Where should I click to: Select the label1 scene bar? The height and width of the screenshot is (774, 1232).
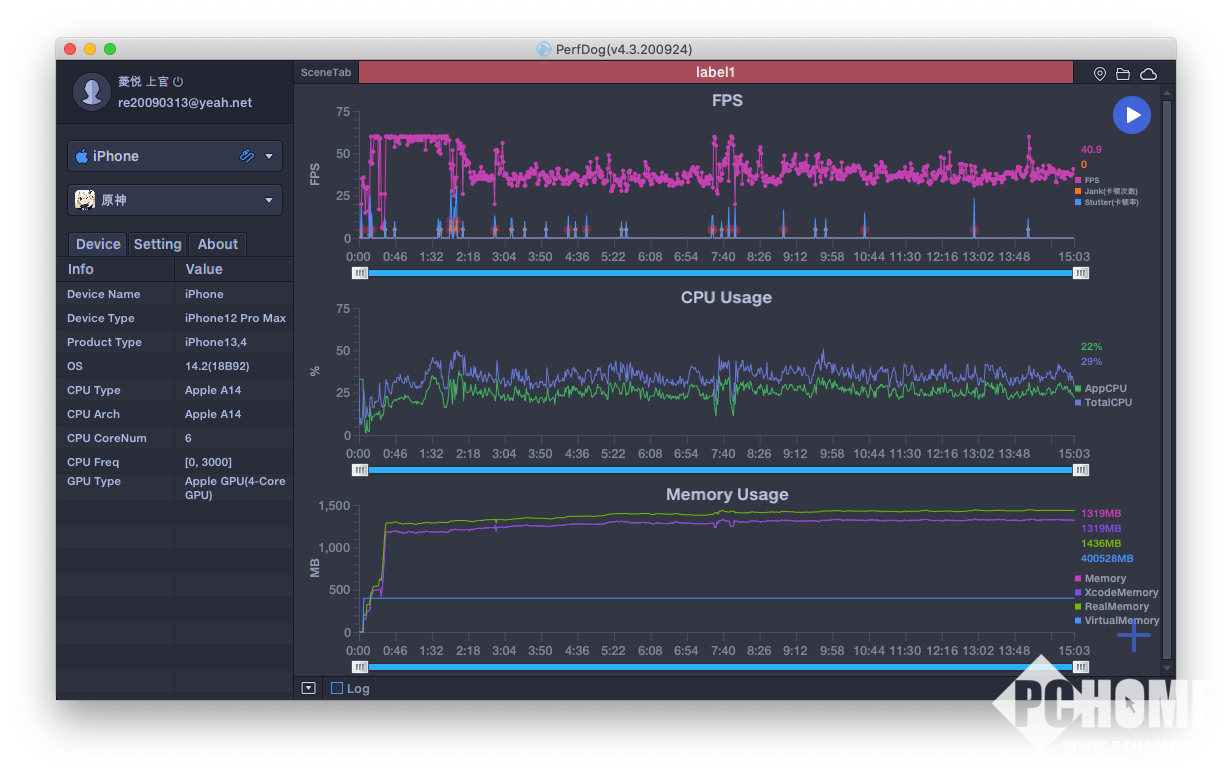(x=715, y=73)
